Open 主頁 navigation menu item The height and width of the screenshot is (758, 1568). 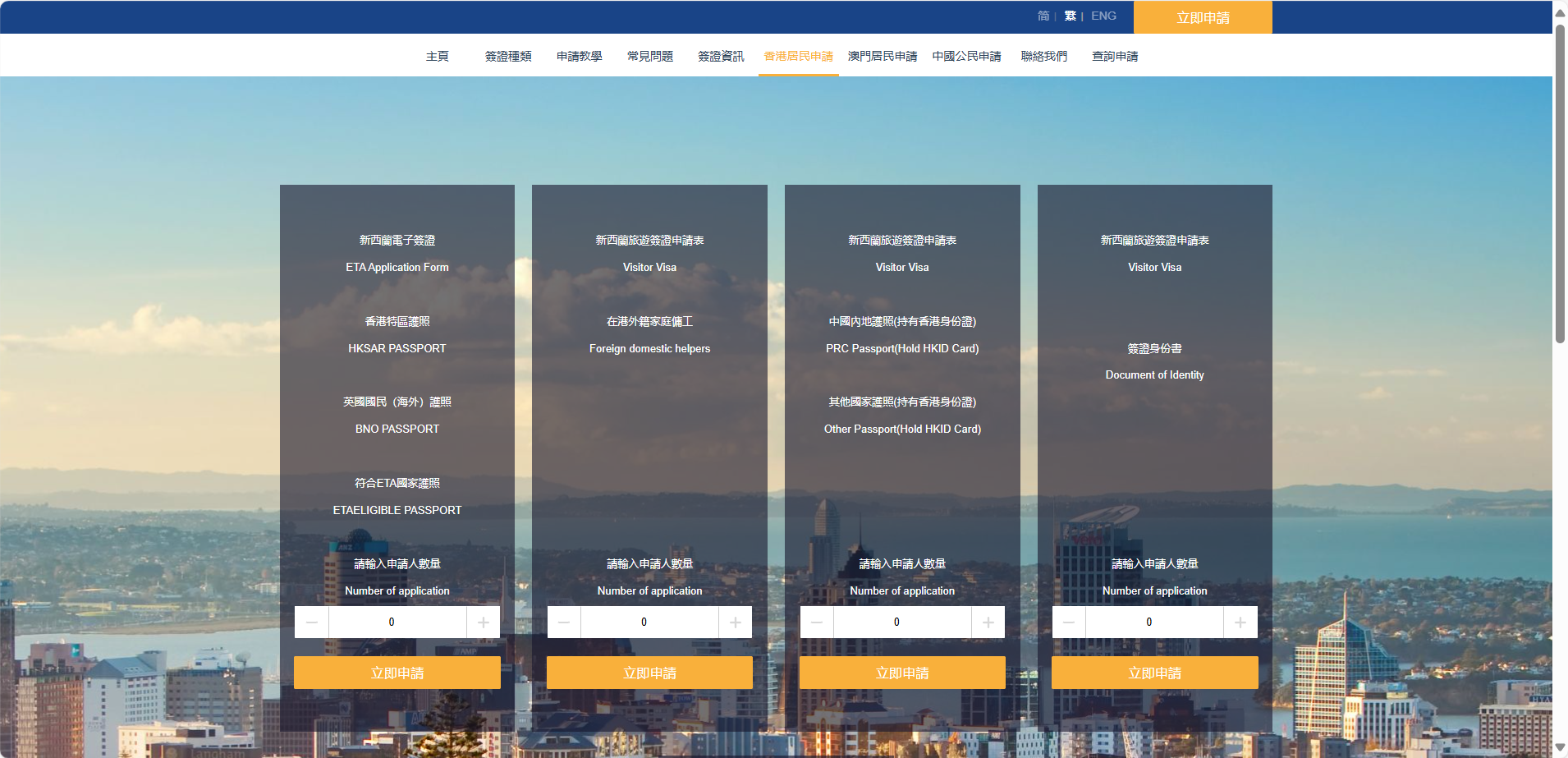(x=438, y=56)
